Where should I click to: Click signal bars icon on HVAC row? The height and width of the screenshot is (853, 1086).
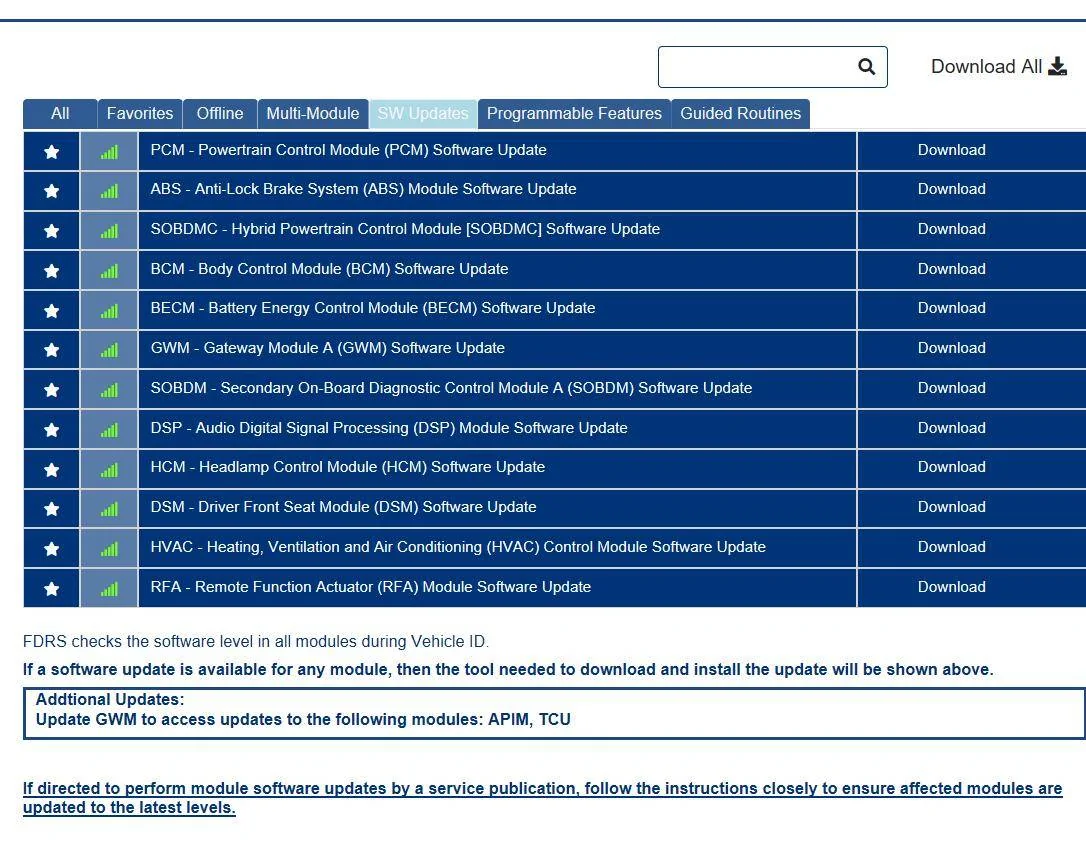pyautogui.click(x=109, y=550)
